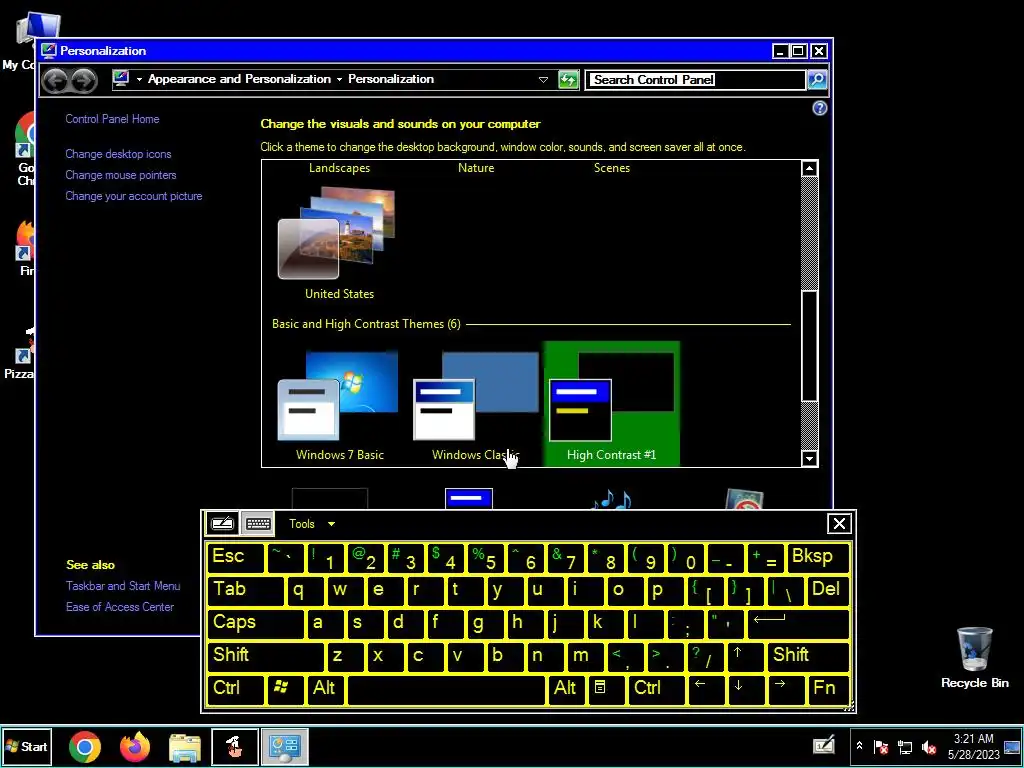Open Windows Explorer folder from taskbar
This screenshot has width=1024, height=768.
[185, 747]
